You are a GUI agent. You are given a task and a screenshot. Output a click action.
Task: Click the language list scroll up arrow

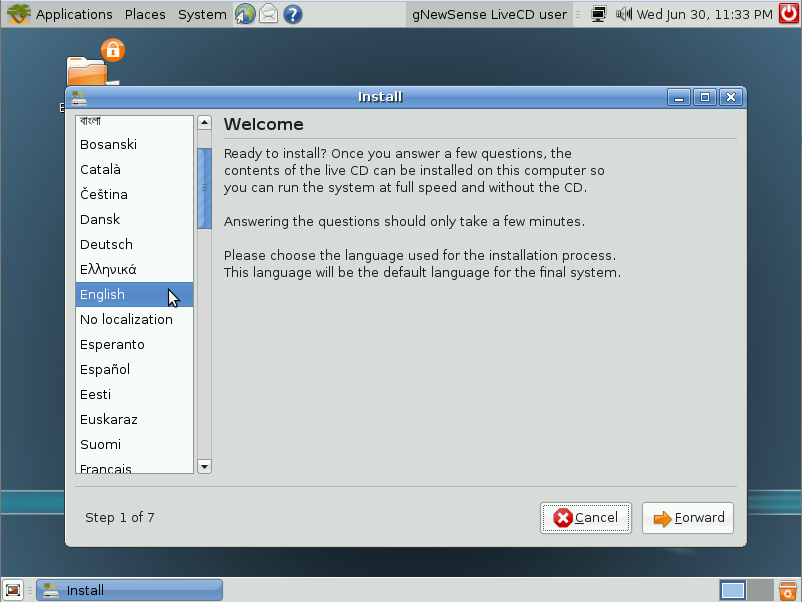click(205, 123)
